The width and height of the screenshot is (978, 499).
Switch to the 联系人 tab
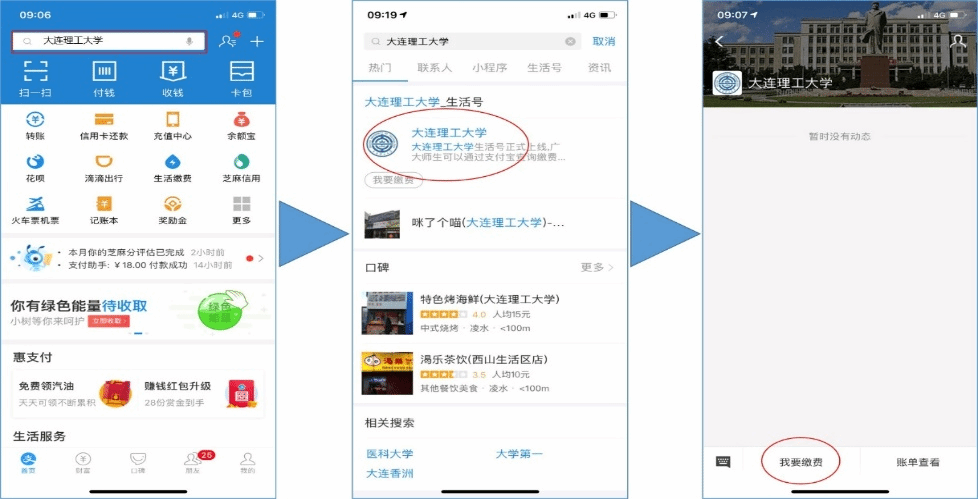pos(434,68)
